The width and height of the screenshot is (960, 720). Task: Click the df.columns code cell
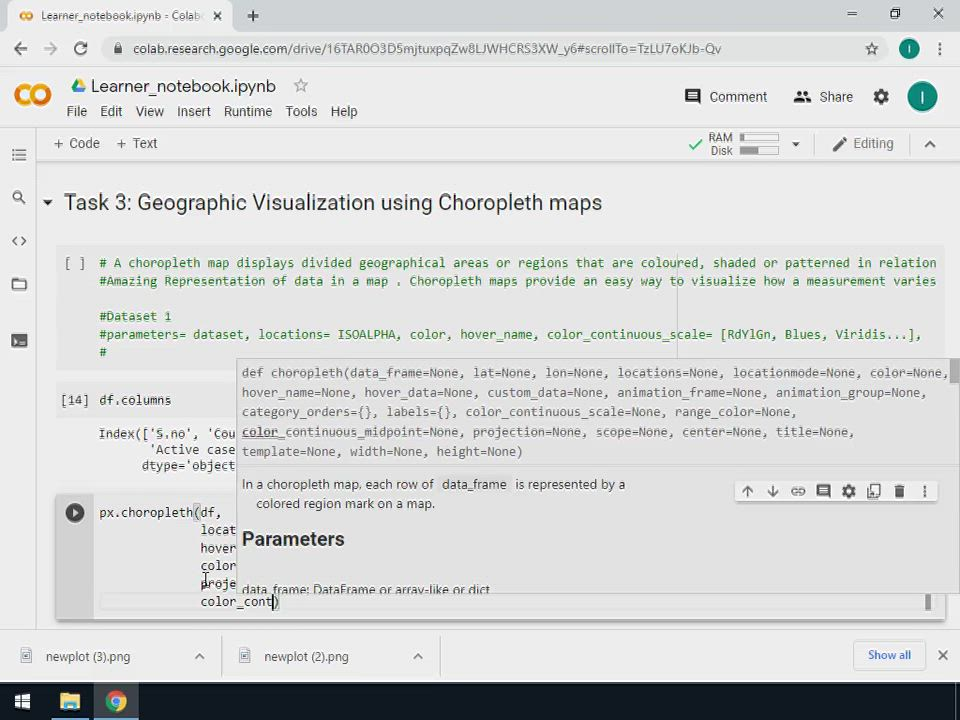(x=135, y=400)
